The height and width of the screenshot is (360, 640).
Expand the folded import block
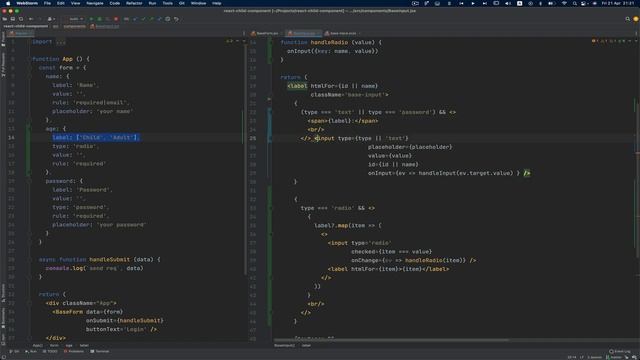click(x=61, y=42)
